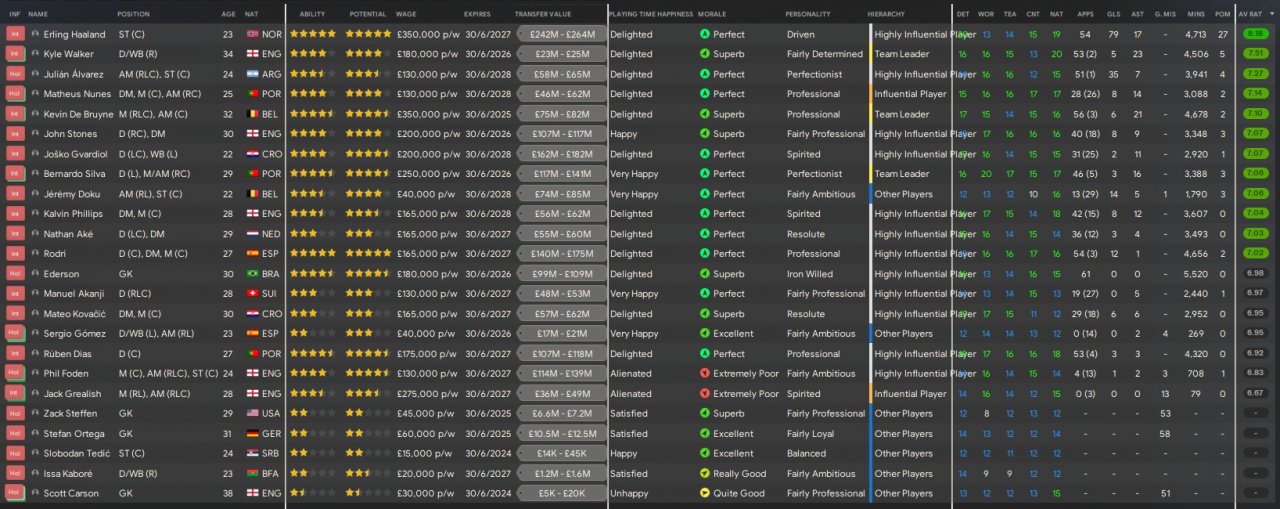Click the Perfect morale icon for Erling Haaland
1280x509 pixels.
point(704,34)
